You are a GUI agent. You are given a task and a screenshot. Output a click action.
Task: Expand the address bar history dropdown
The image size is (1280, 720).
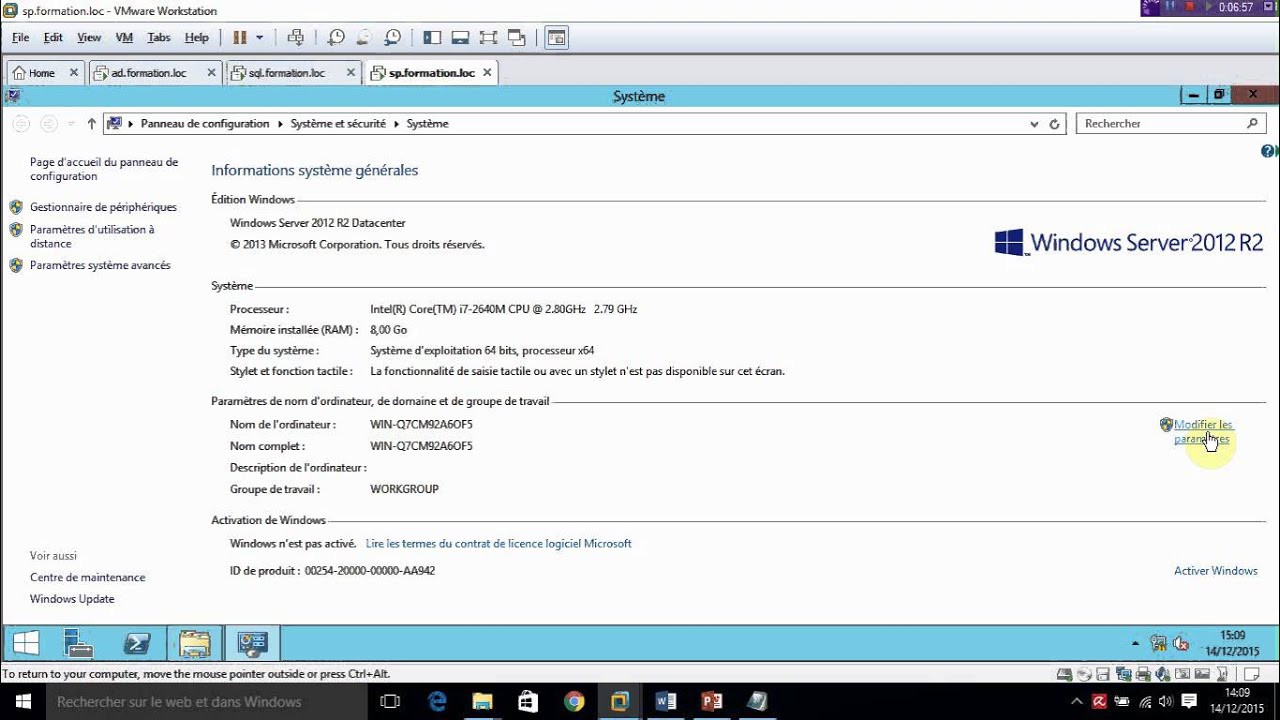(1034, 124)
